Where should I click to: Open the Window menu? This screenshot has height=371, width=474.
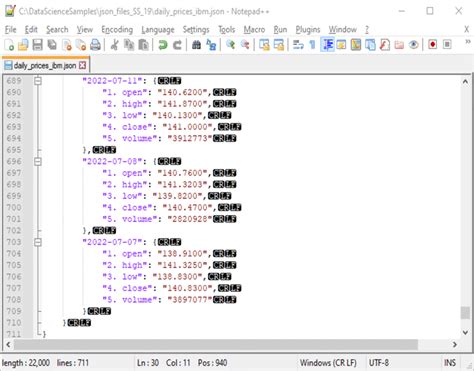[342, 30]
